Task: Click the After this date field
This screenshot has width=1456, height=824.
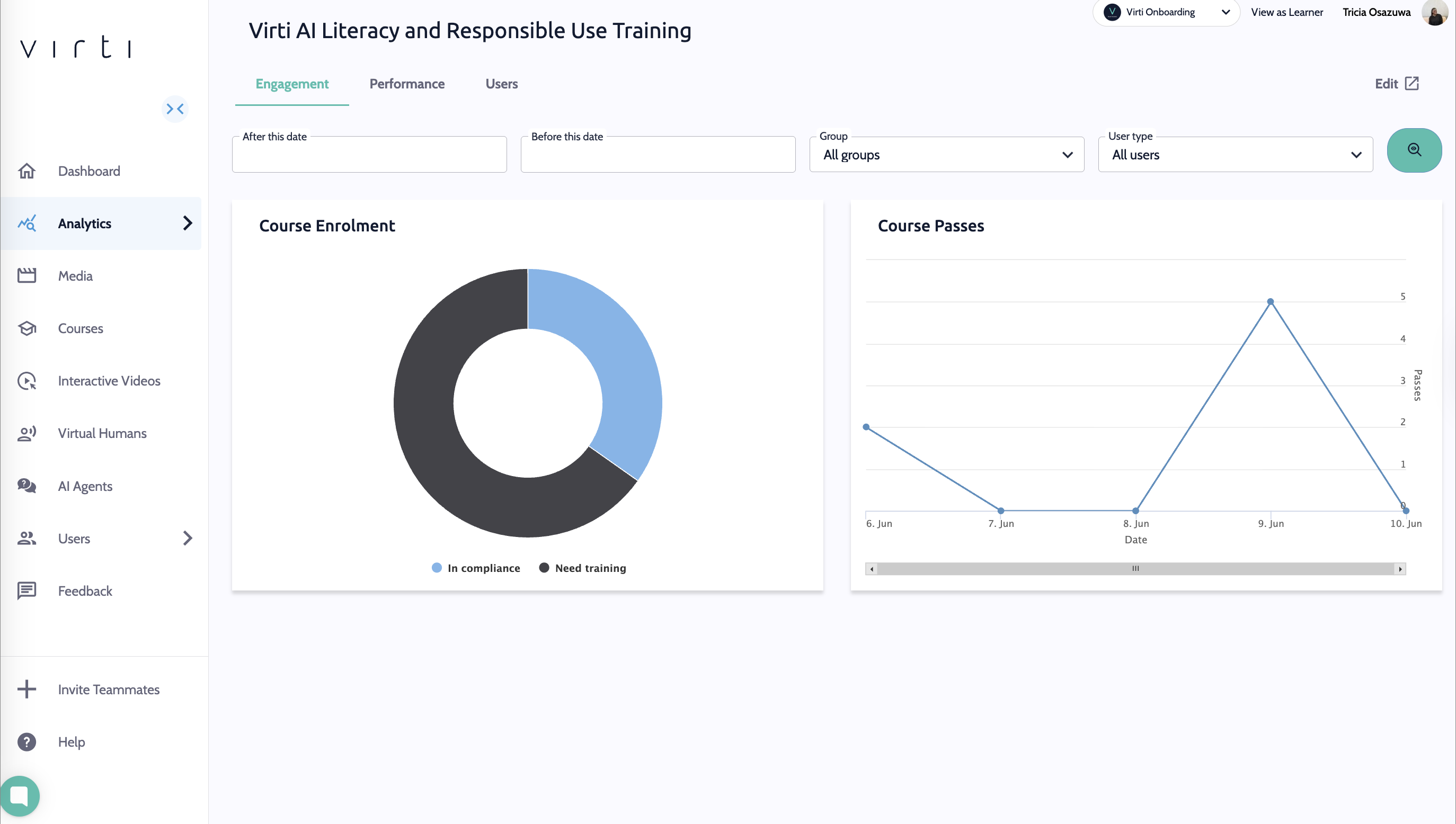Action: 369,155
